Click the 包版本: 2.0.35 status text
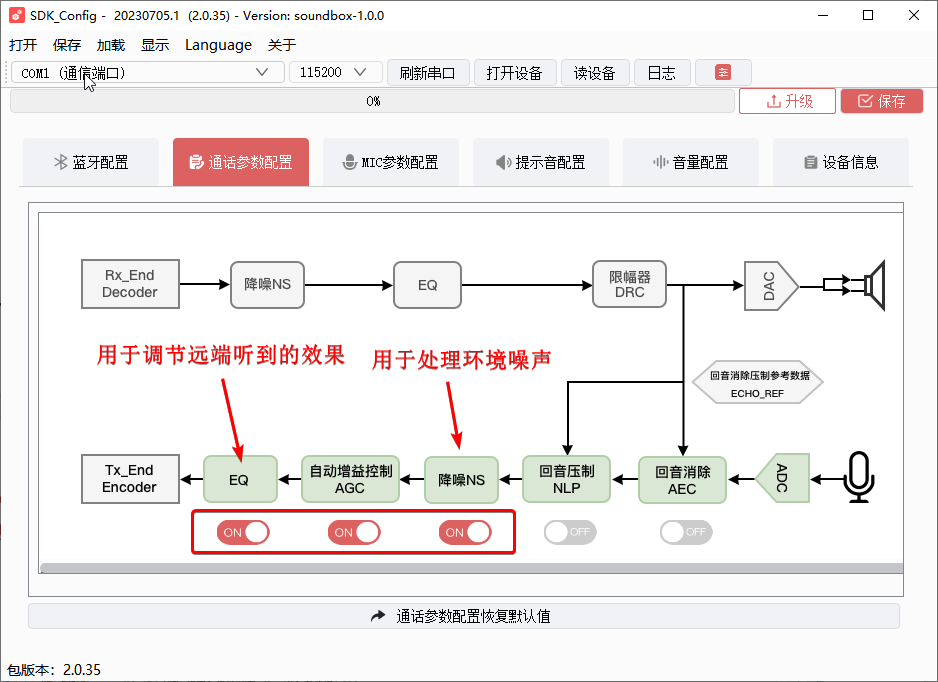938x682 pixels. 54,670
